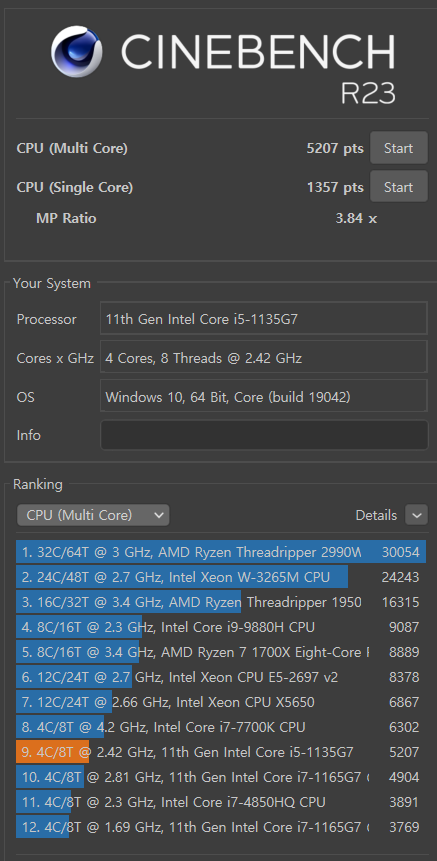Click the MP Ratio value 3.84 x
The image size is (437, 861).
click(x=356, y=218)
